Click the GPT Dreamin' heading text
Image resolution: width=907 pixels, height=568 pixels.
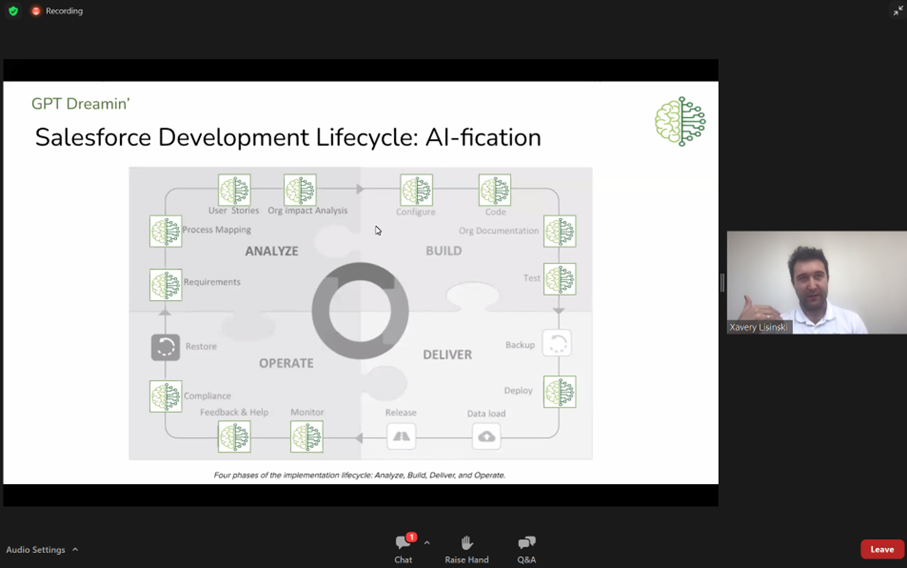[x=80, y=104]
